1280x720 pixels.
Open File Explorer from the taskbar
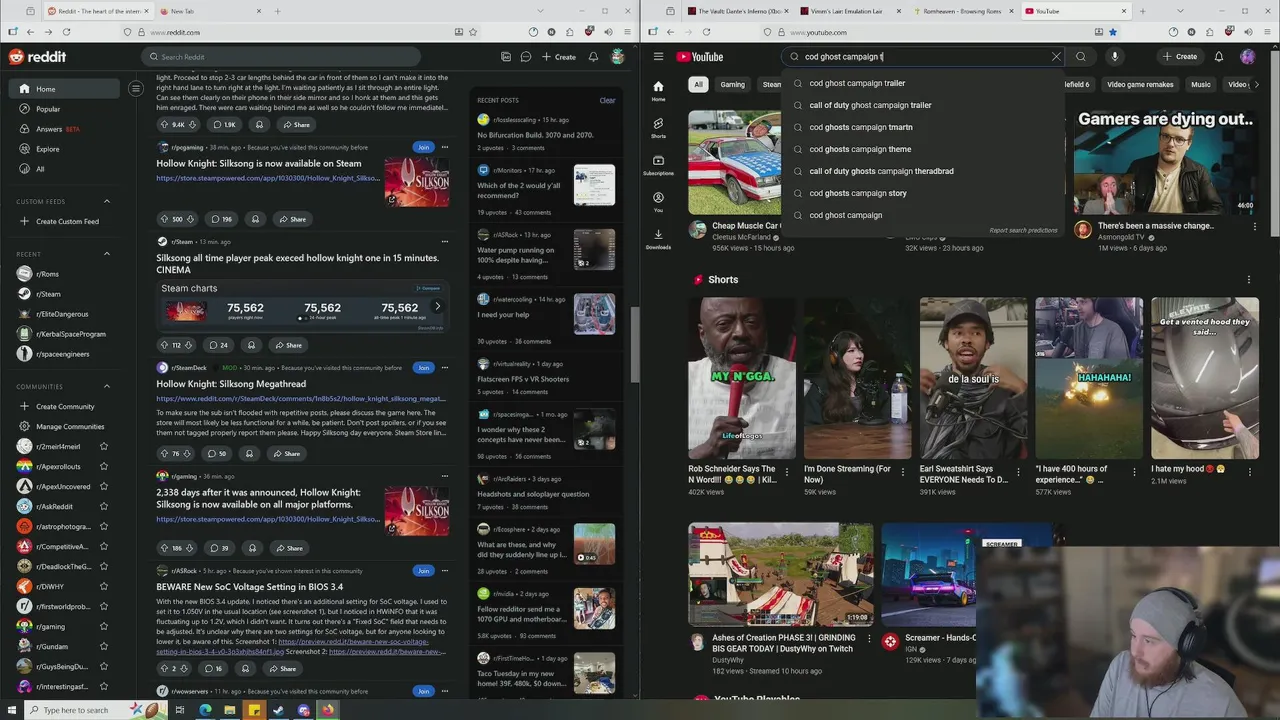[229, 710]
